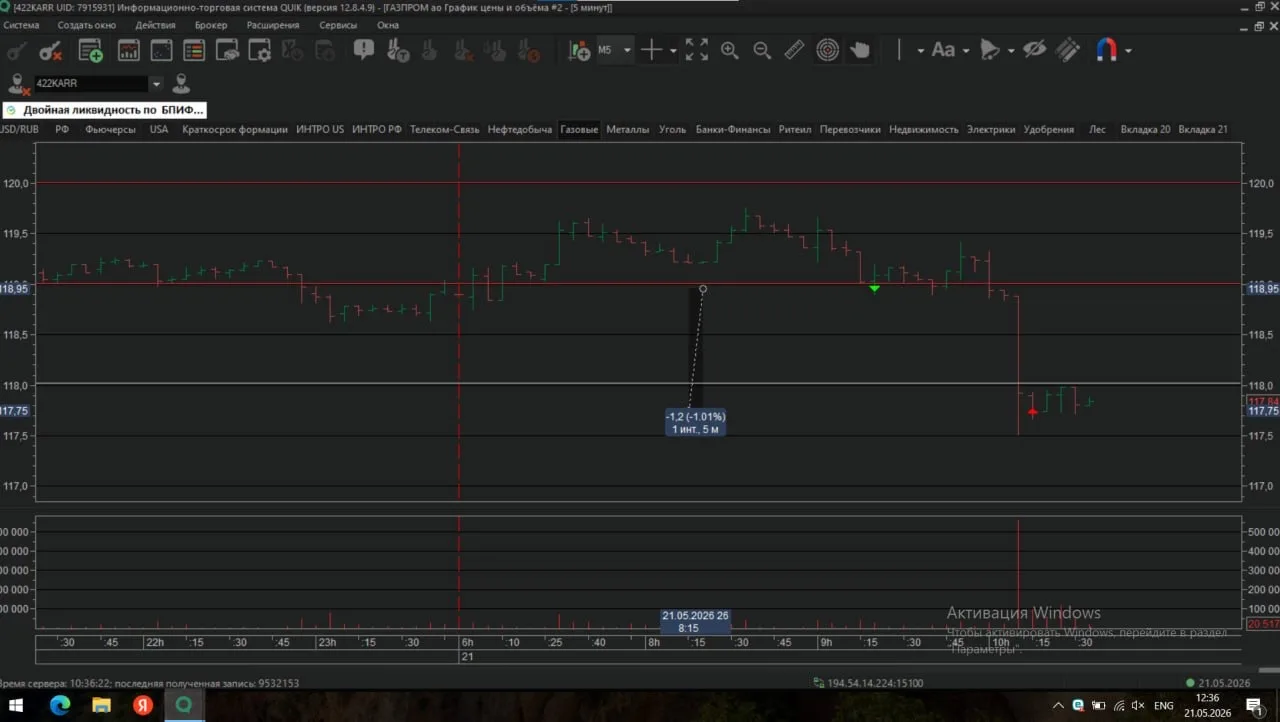Open Microsoft Edge from taskbar
This screenshot has width=1280, height=722.
pyautogui.click(x=61, y=705)
